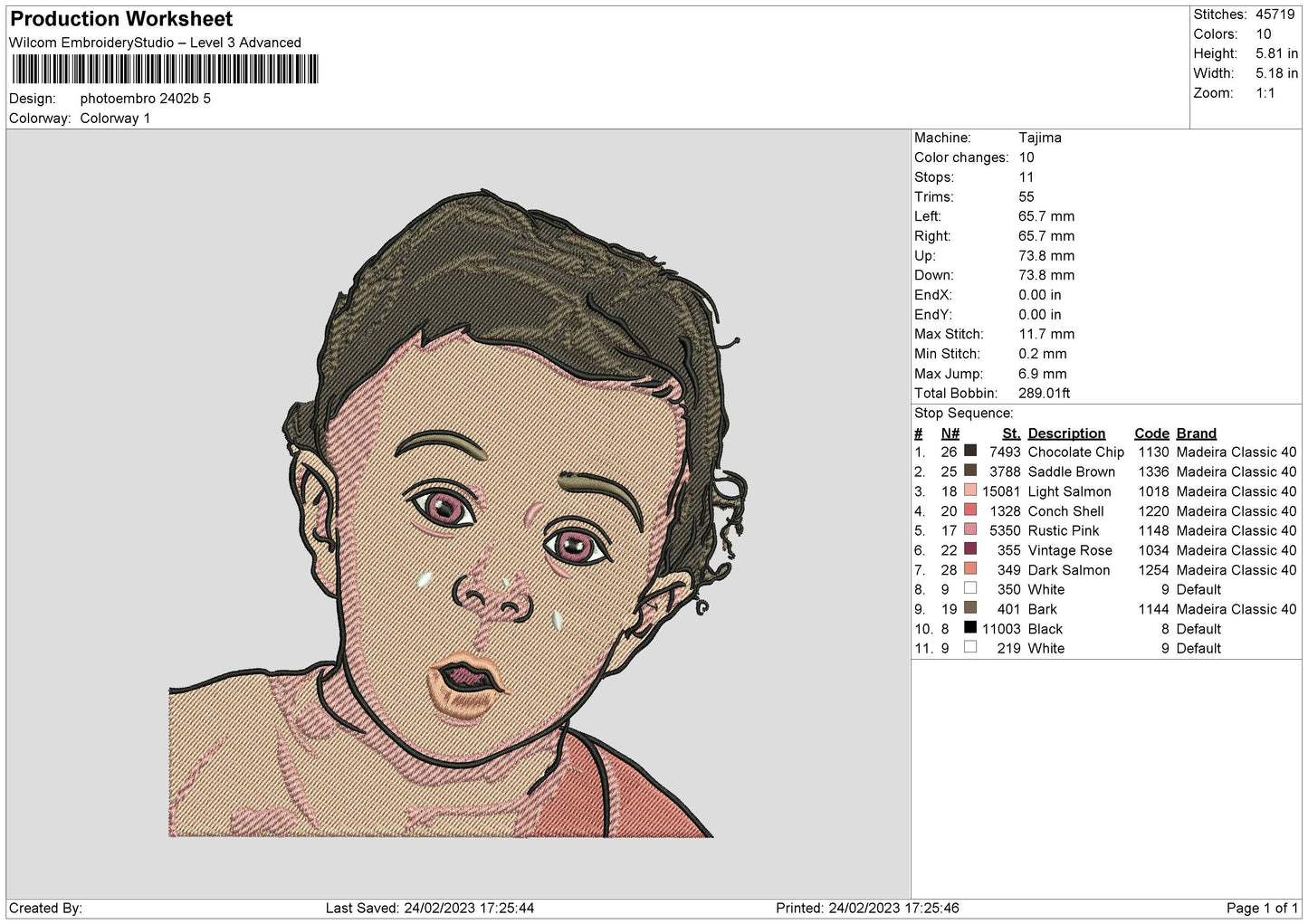Click the embroidered baby portrait preview
Screen dimensions: 1308x924
(458, 514)
